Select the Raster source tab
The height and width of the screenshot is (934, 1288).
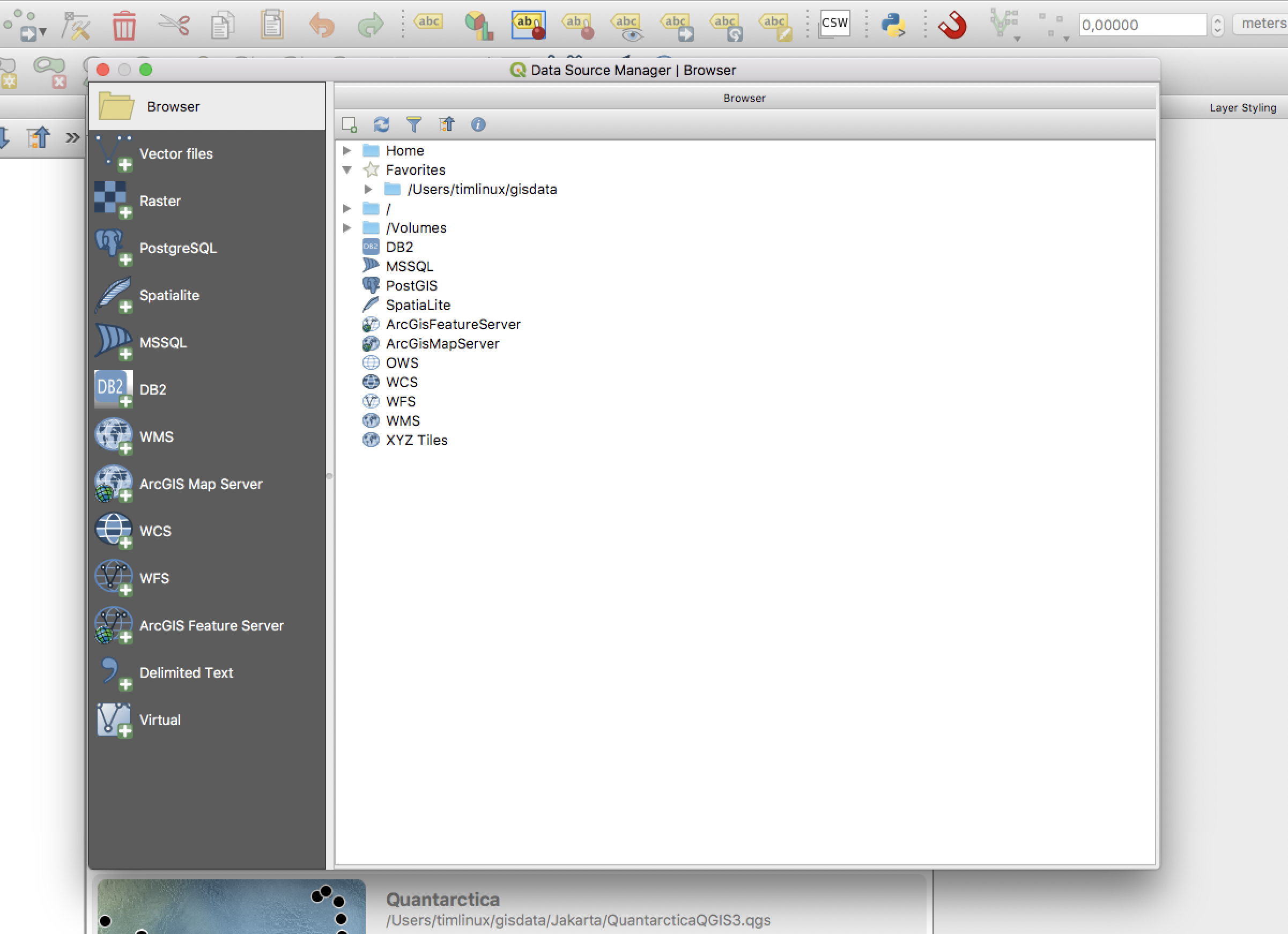[x=207, y=201]
